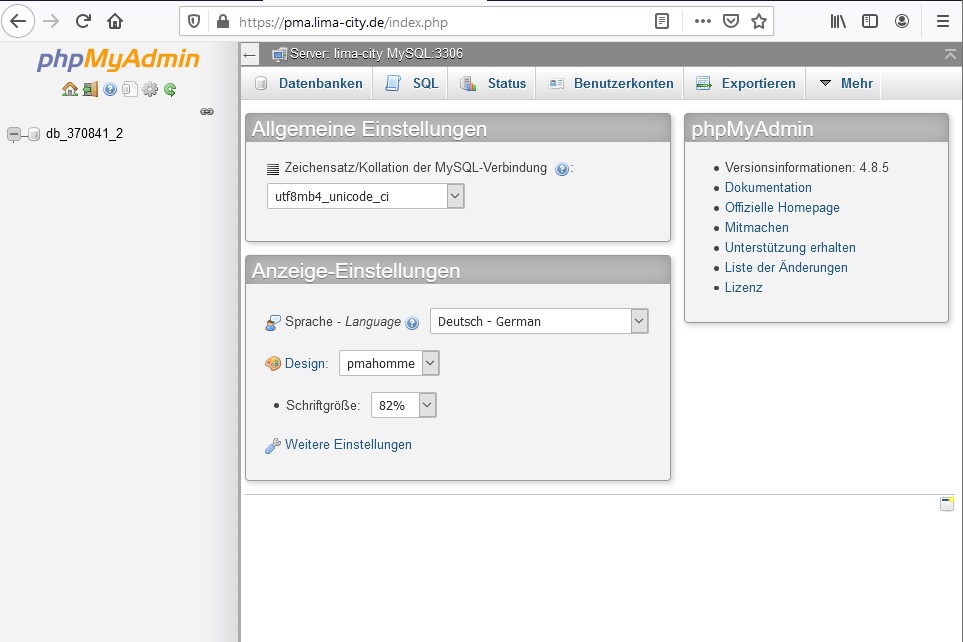The width and height of the screenshot is (963, 642).
Task: Collapse the db_370841_2 tree node
Action: click(14, 134)
